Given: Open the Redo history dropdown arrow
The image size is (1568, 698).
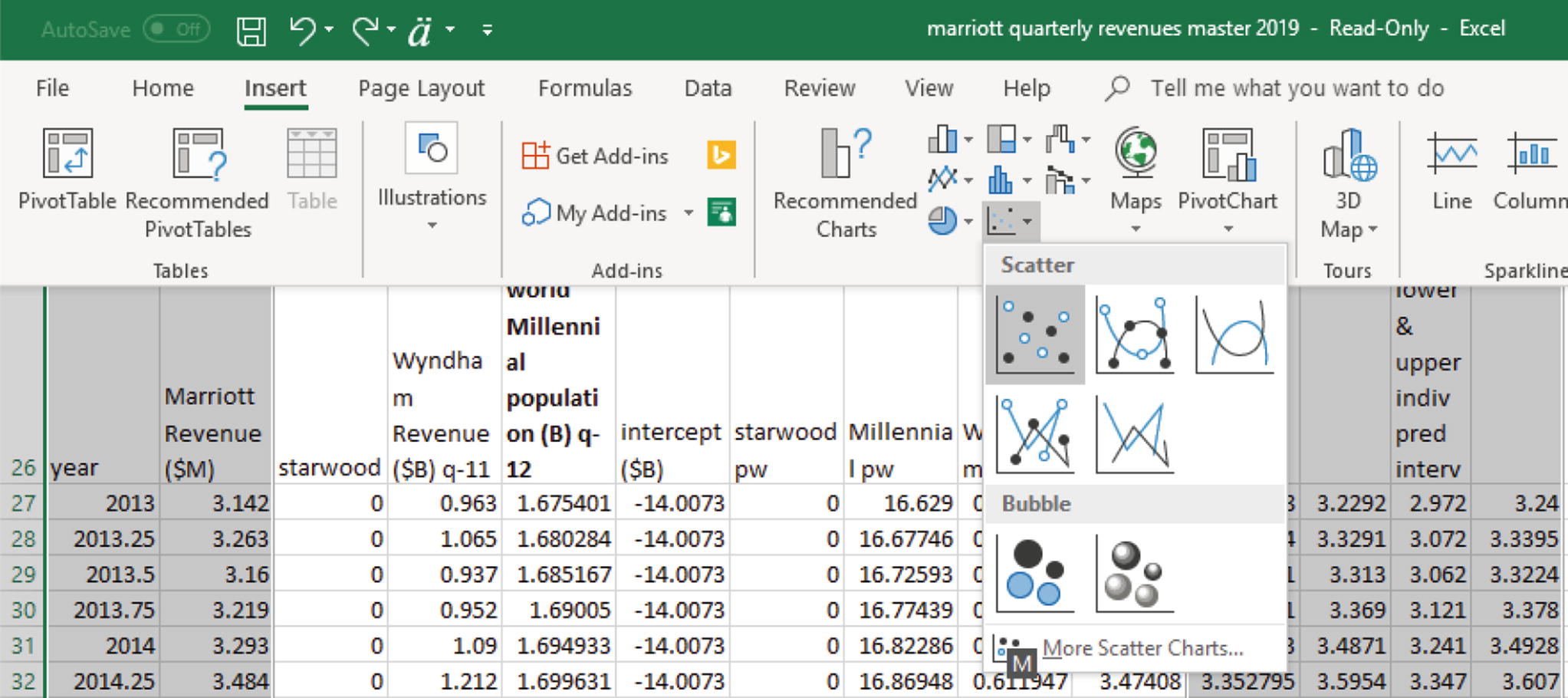Looking at the screenshot, I should [x=391, y=29].
